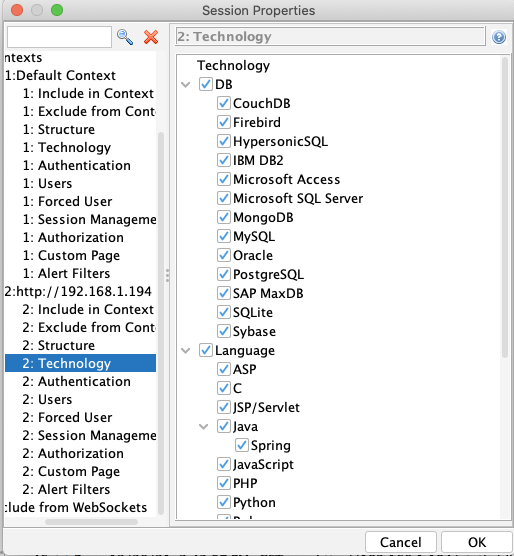Image resolution: width=514 pixels, height=556 pixels.
Task: Select 2: Structure panel
Action: [58, 345]
